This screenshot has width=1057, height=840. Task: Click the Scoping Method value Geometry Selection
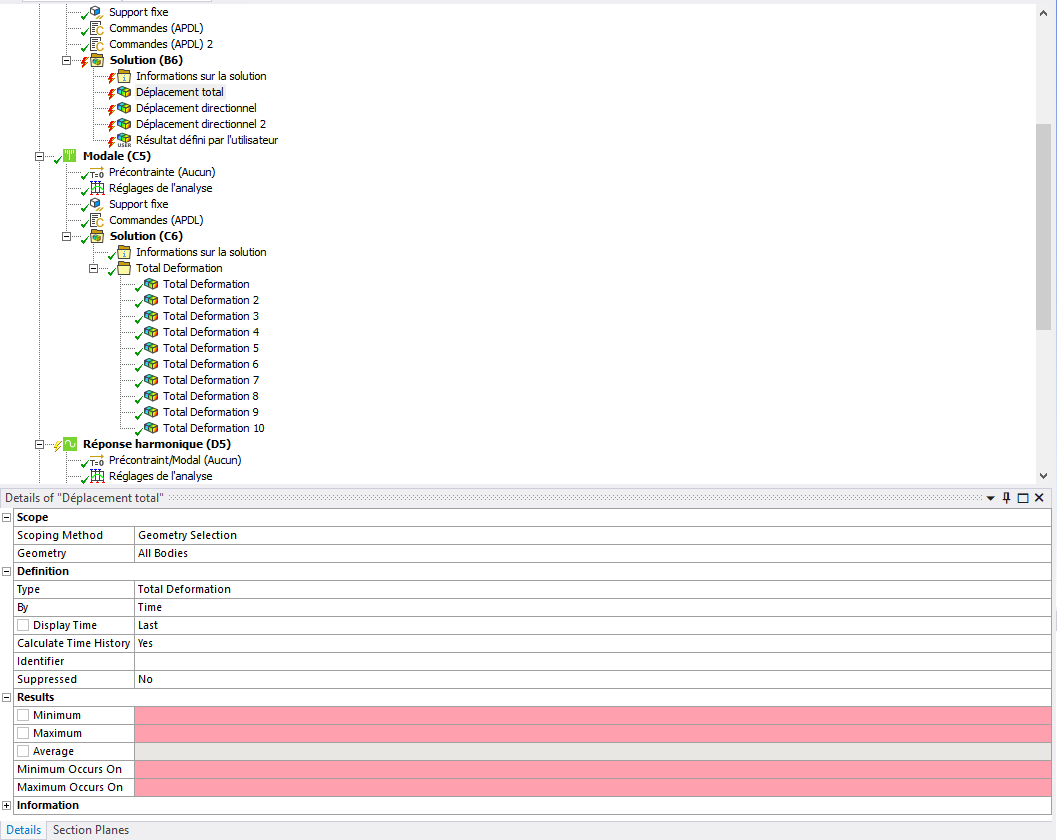coord(593,535)
